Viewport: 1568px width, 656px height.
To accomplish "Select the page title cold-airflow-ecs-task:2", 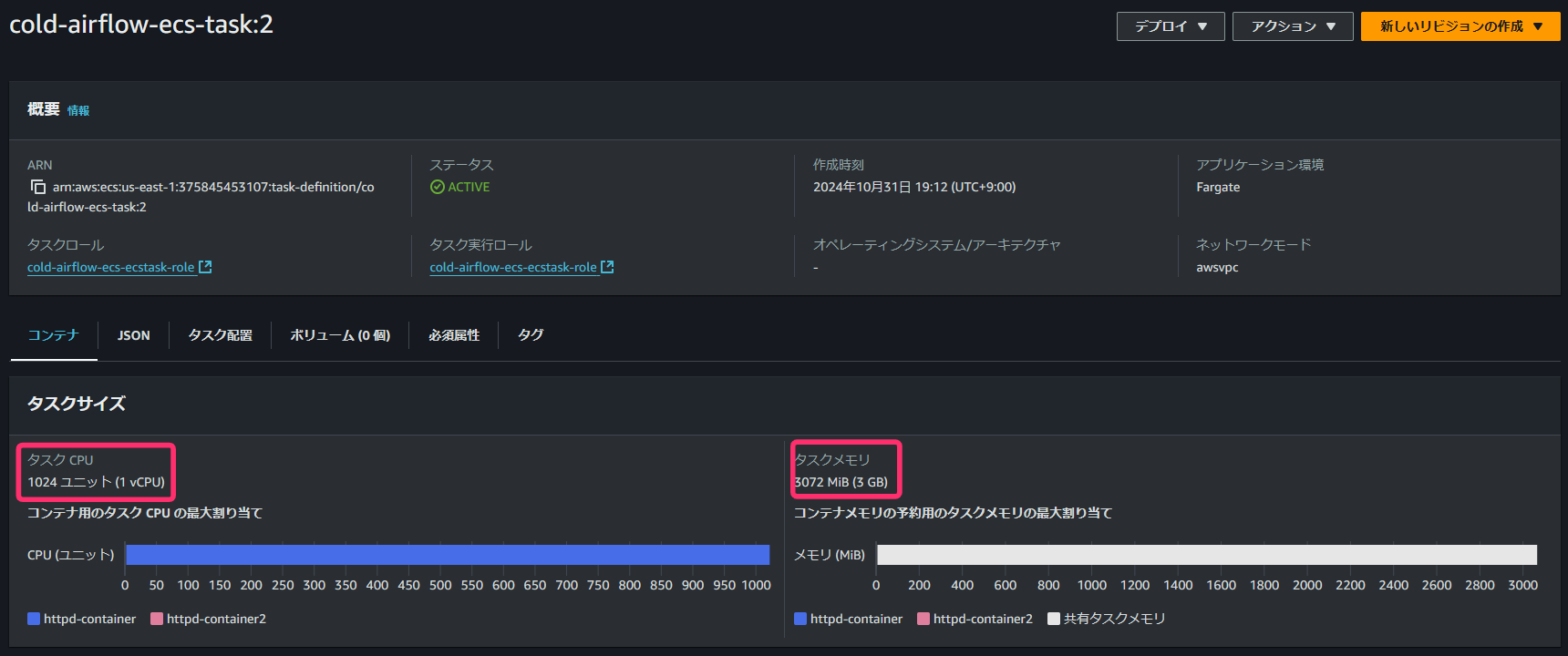I will (x=141, y=25).
